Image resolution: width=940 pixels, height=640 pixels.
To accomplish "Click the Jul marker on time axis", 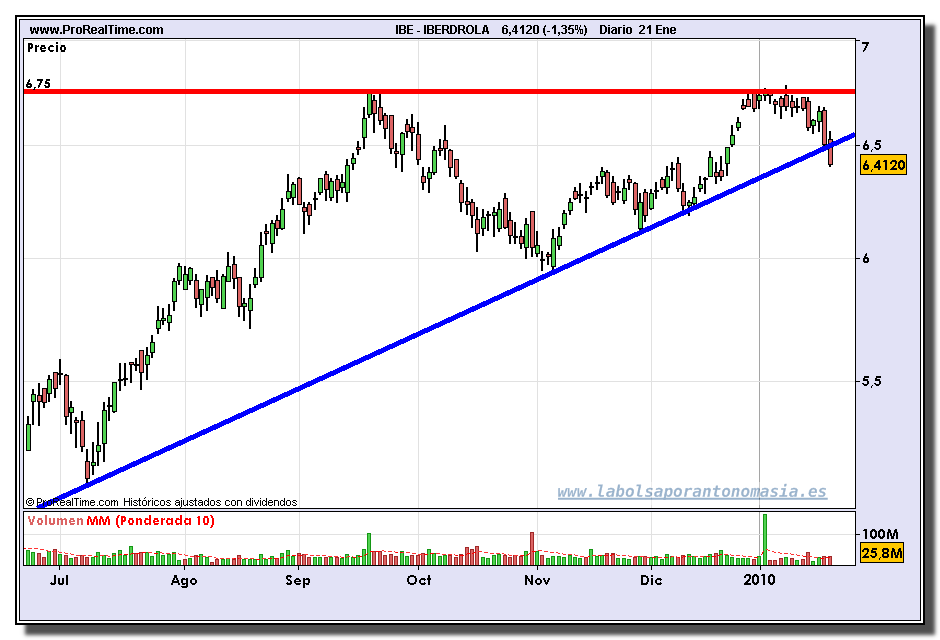I will tap(60, 580).
